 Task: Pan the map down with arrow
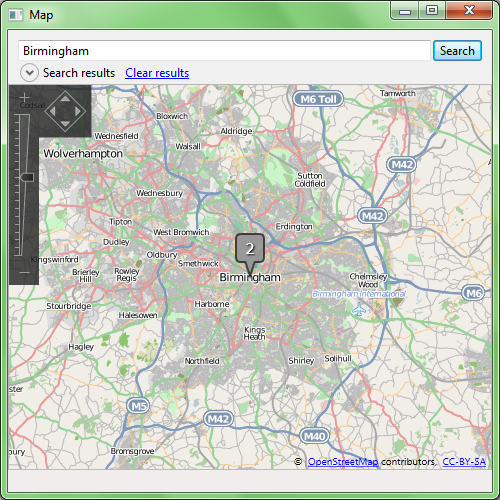pos(65,124)
